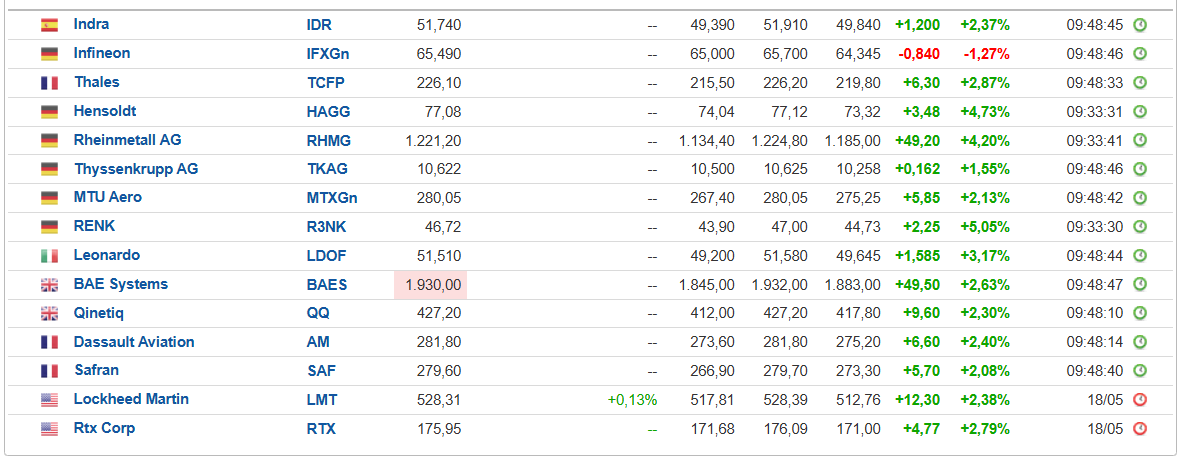The image size is (1184, 458).
Task: Click the Spanish flag icon beside Indra
Action: (x=50, y=25)
